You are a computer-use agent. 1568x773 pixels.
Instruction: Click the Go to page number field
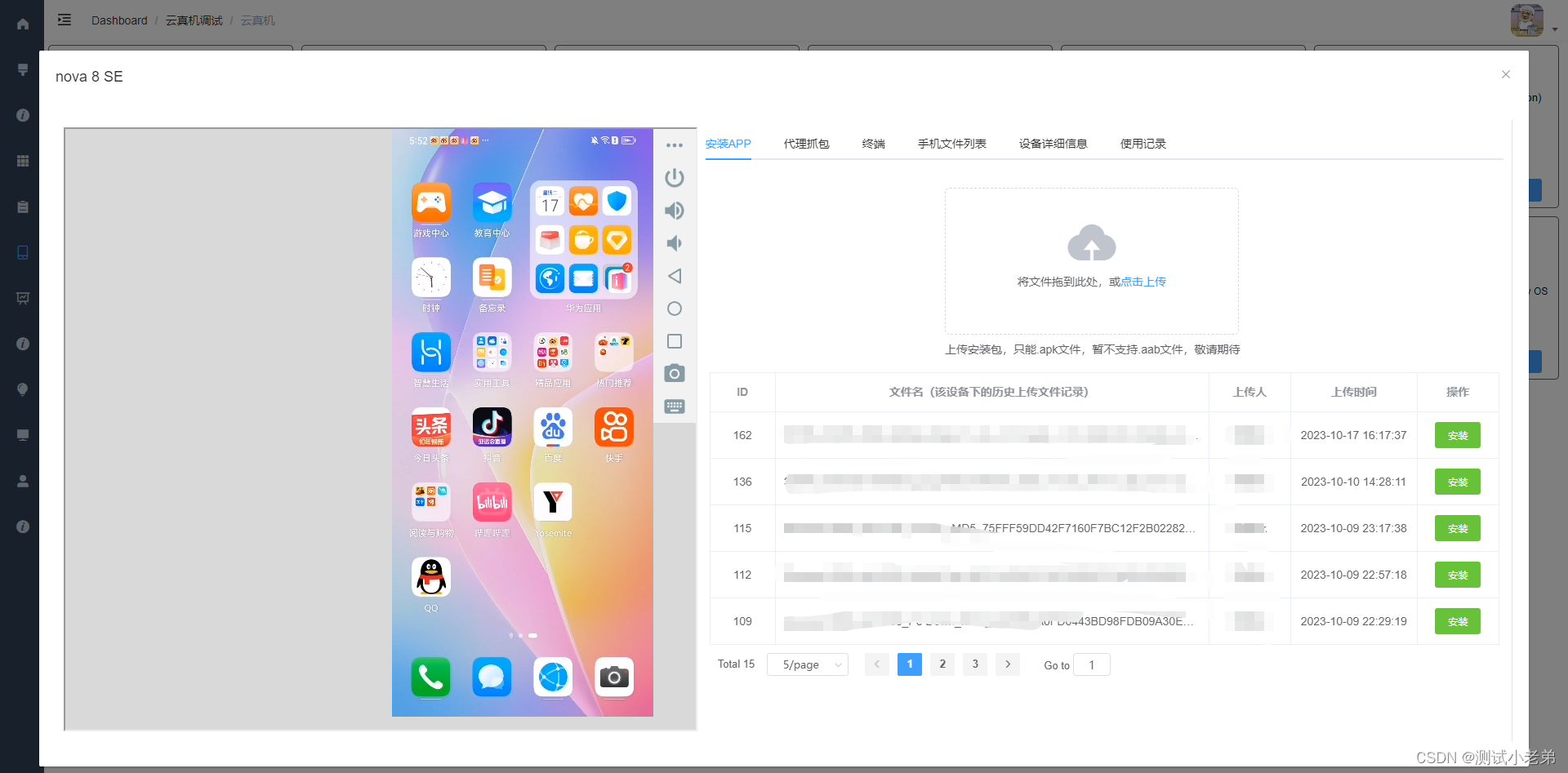click(x=1092, y=664)
